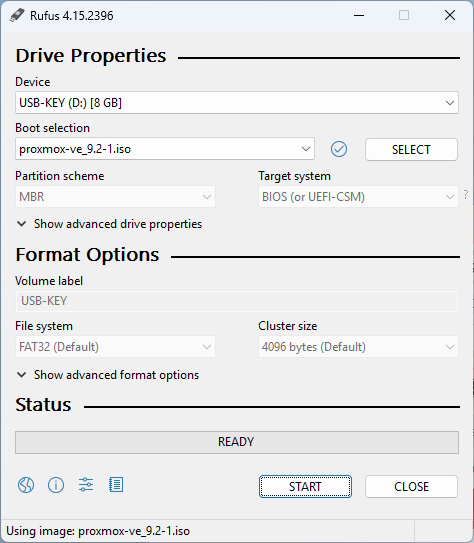Open the Device dropdown list

[237, 103]
